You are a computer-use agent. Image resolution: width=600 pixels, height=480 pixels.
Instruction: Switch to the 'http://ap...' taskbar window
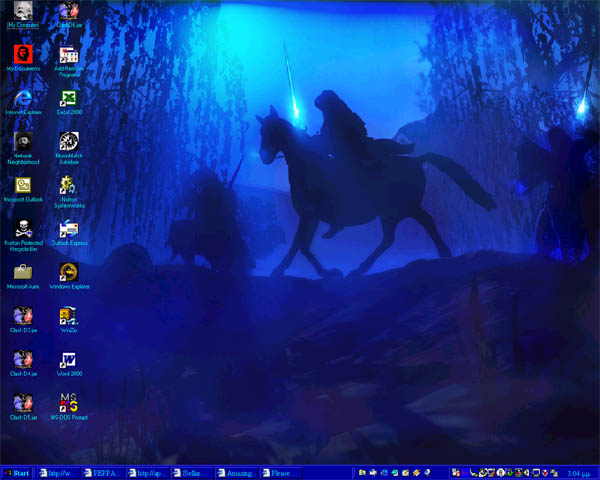pyautogui.click(x=148, y=473)
